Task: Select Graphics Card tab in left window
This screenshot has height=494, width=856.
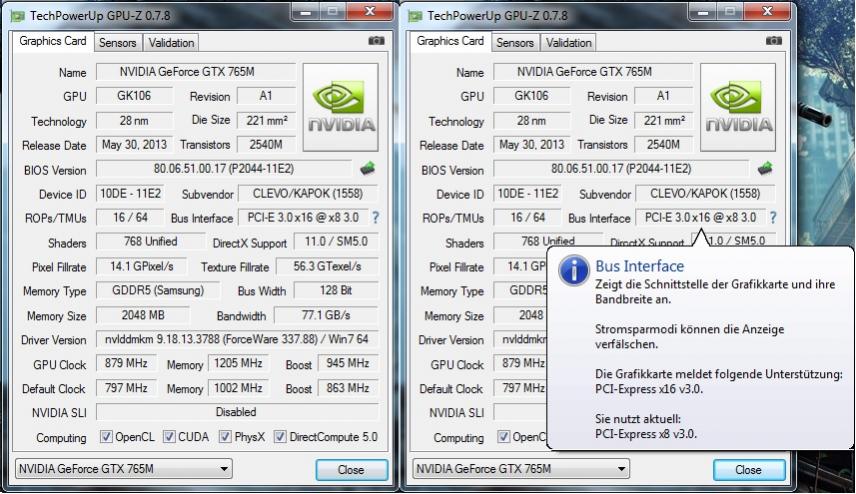Action: pos(53,41)
